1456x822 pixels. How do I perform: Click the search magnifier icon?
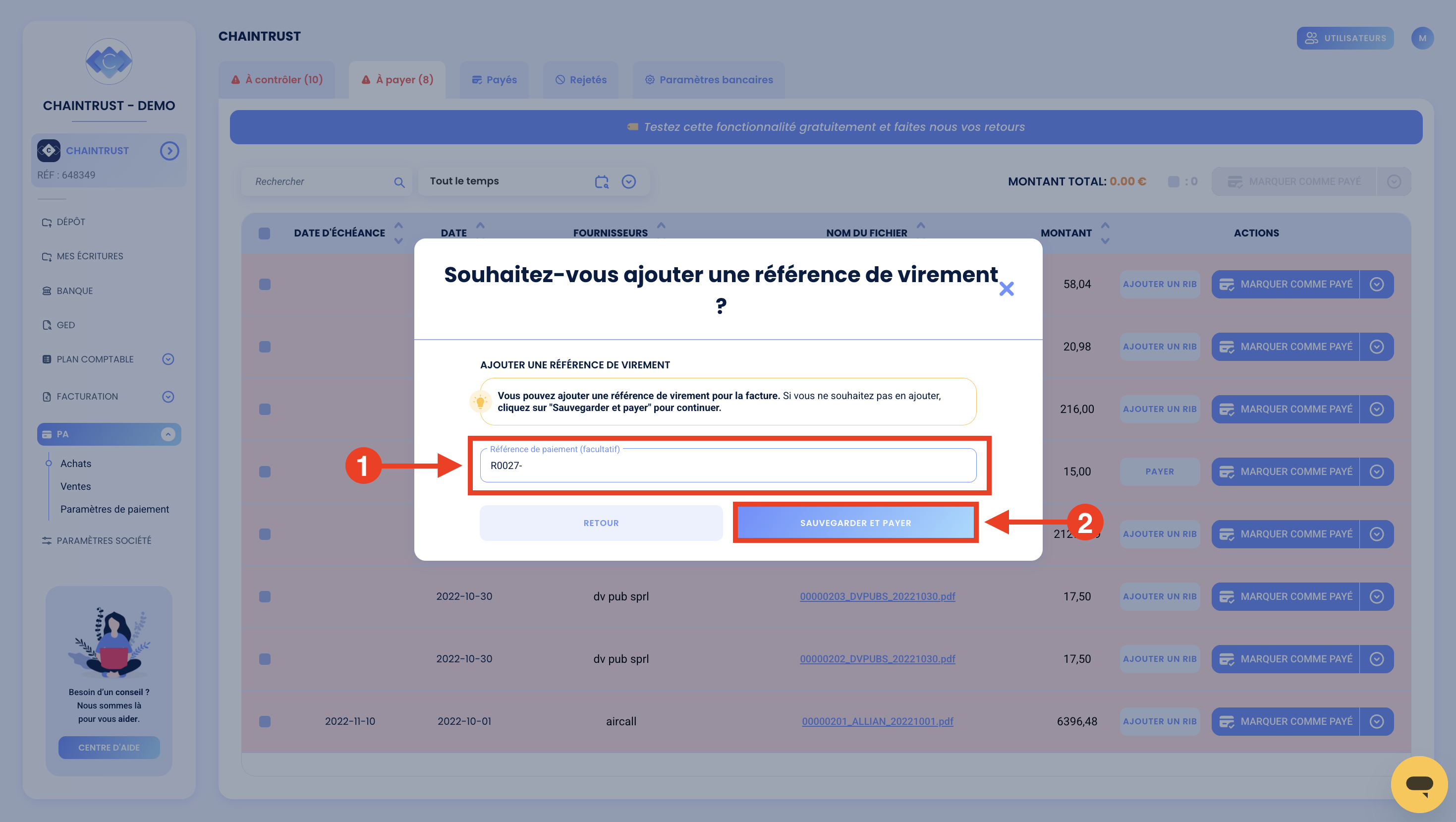click(399, 182)
